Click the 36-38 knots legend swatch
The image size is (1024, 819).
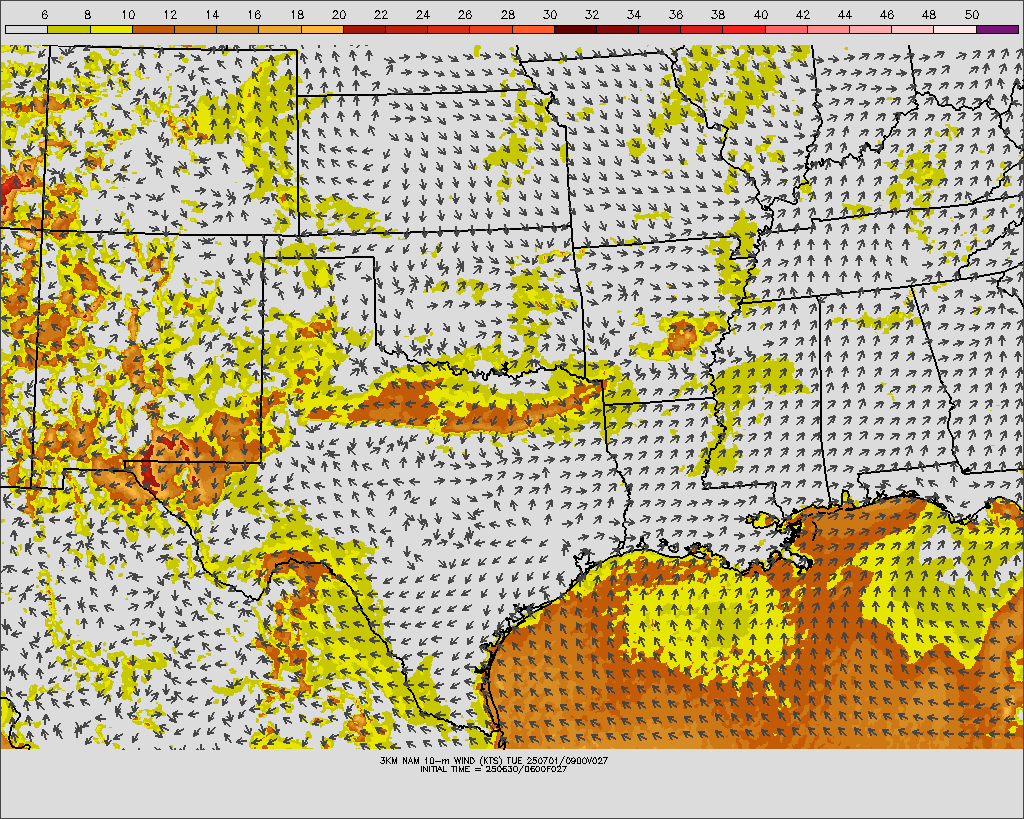point(702,29)
